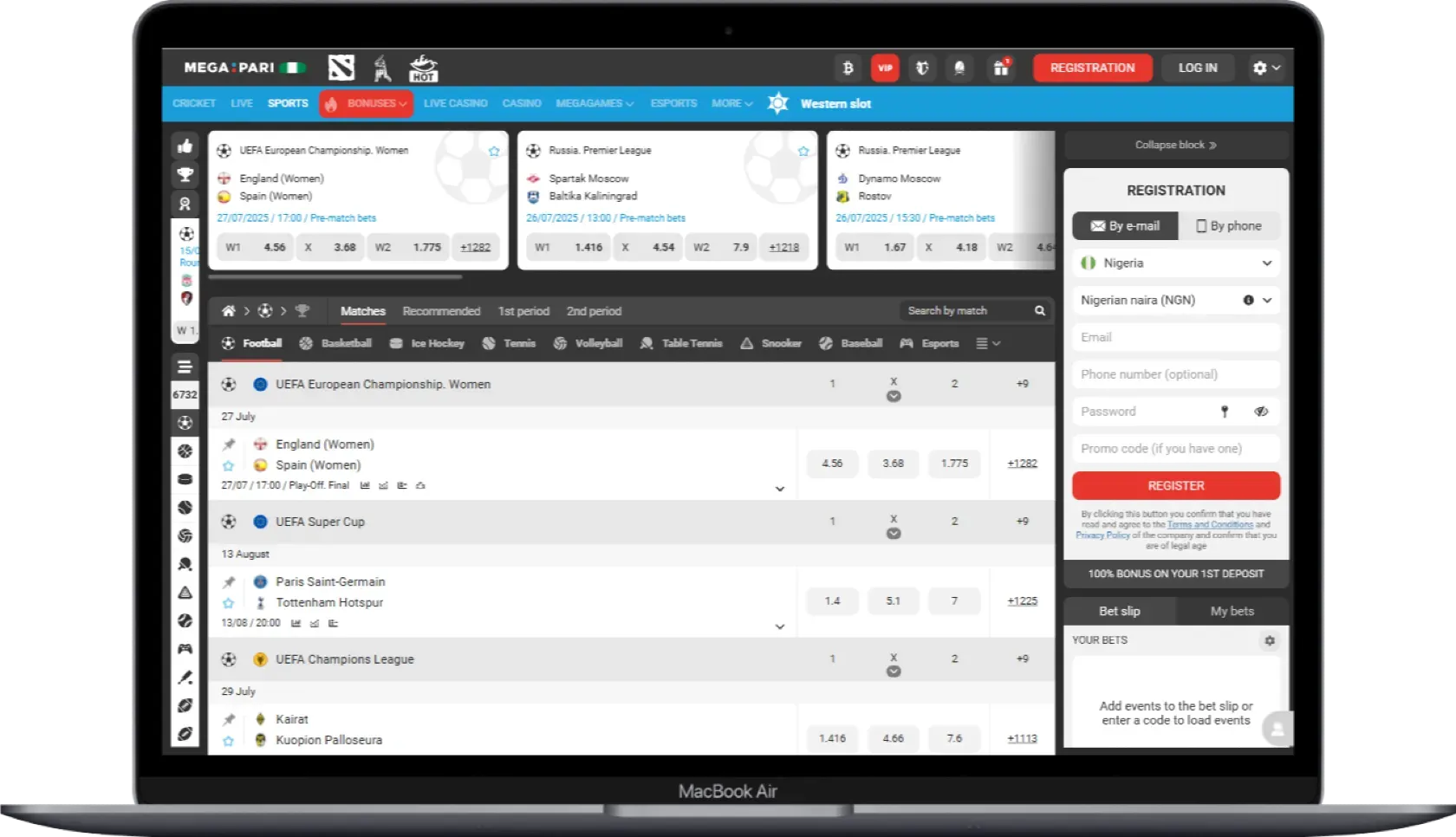1456x837 pixels.
Task: Expand the MORE navigation menu
Action: (x=732, y=103)
